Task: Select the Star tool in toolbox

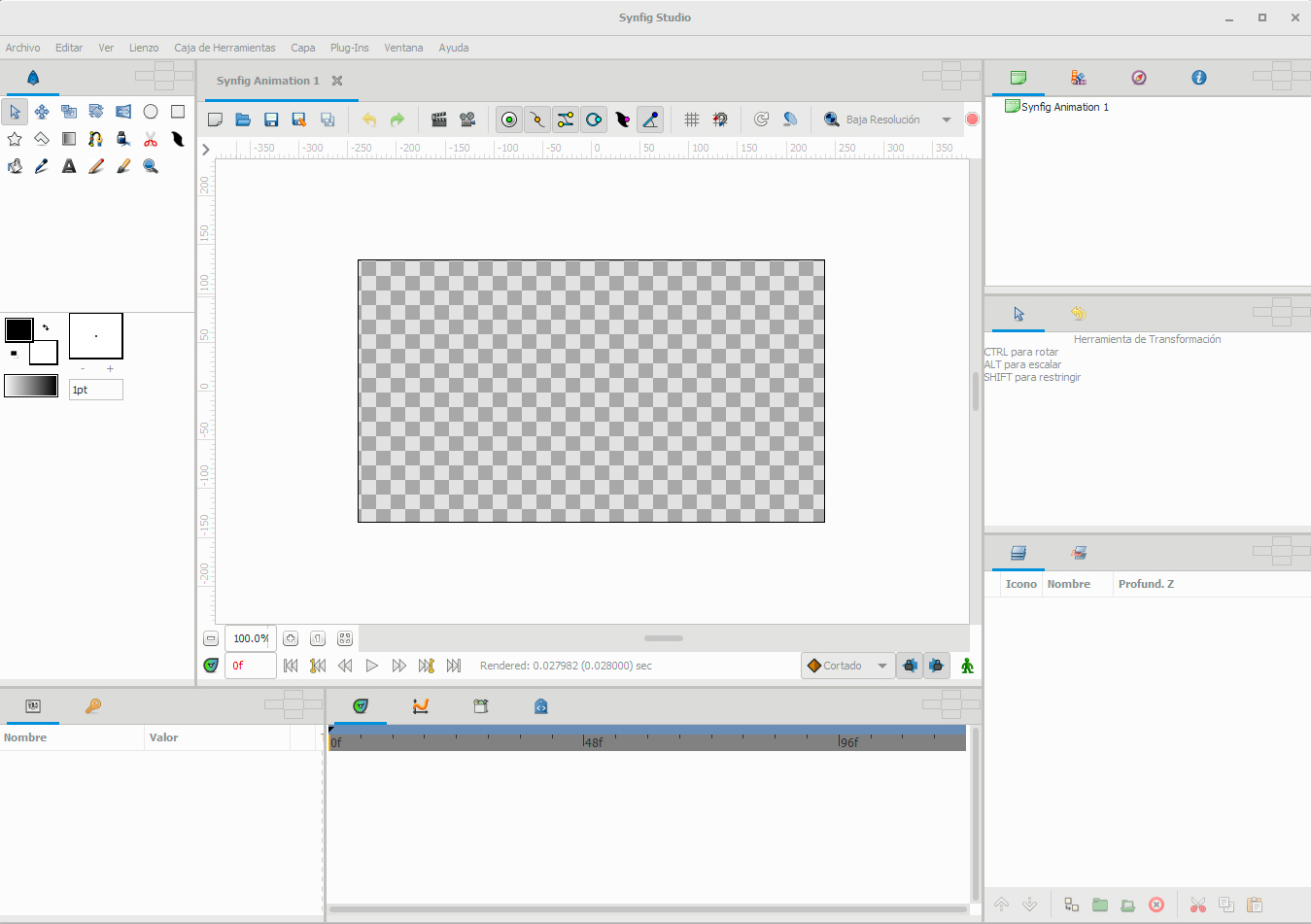Action: click(15, 139)
